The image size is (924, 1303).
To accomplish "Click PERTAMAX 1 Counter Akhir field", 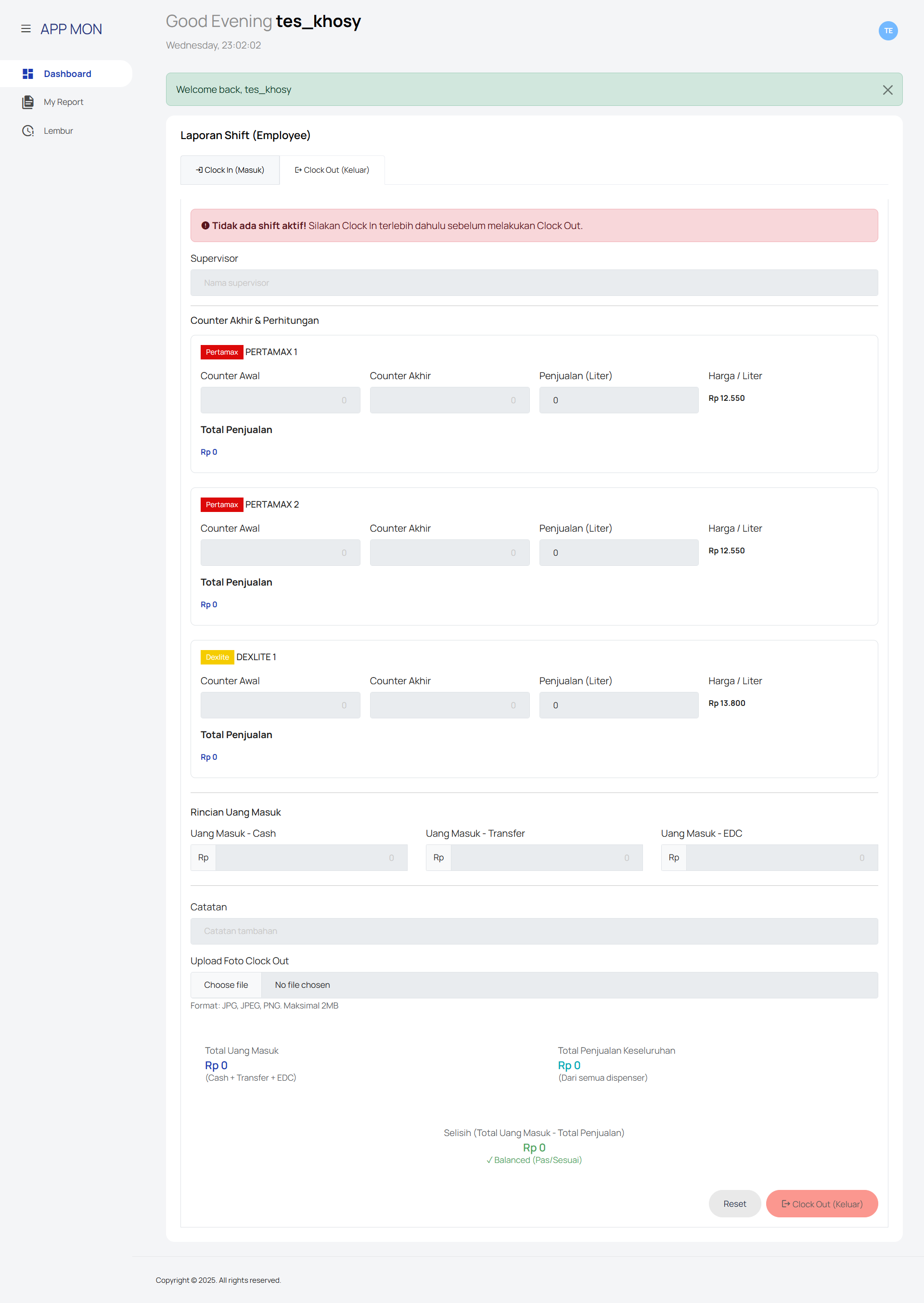I will (x=449, y=400).
